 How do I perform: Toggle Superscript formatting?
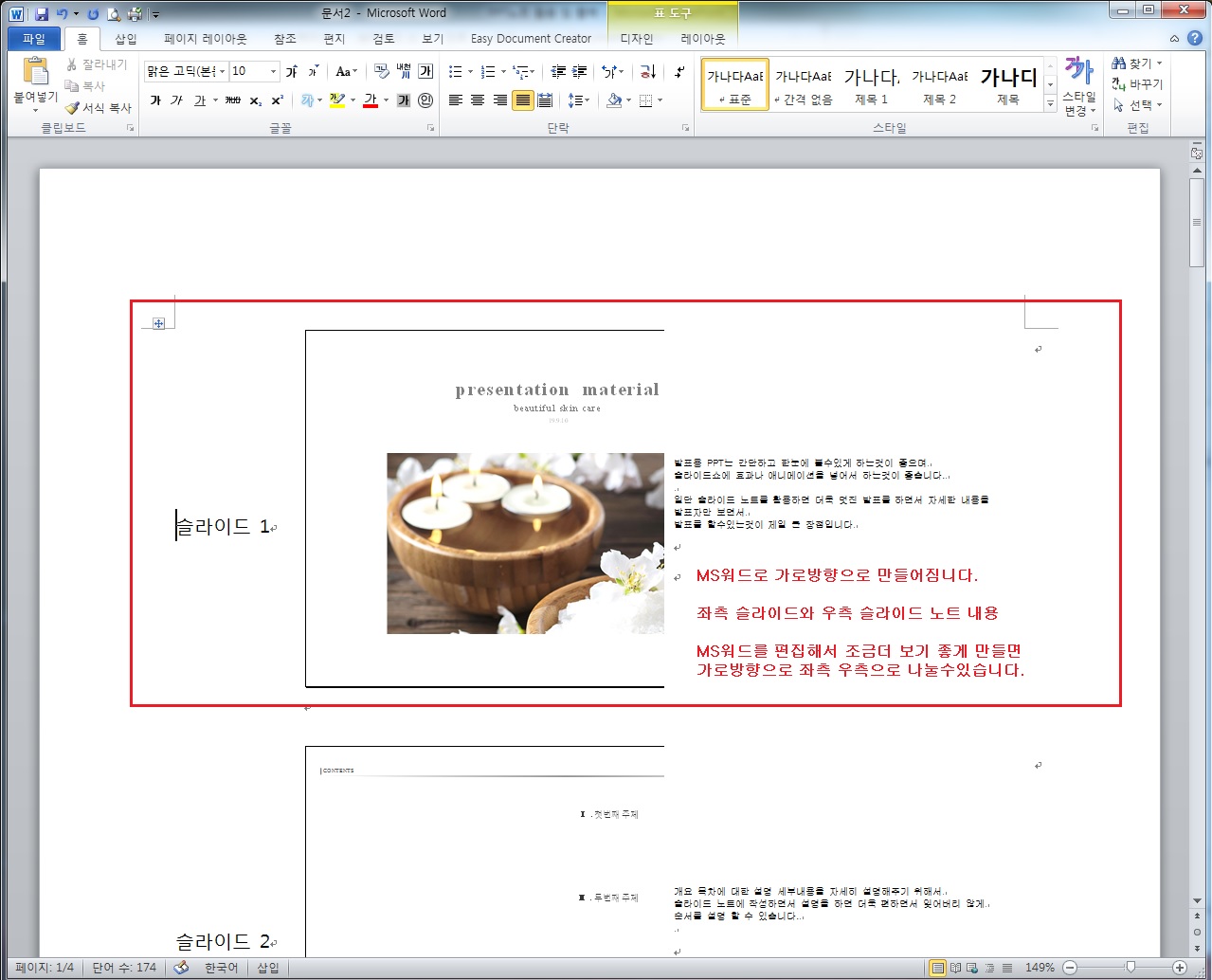click(x=278, y=100)
